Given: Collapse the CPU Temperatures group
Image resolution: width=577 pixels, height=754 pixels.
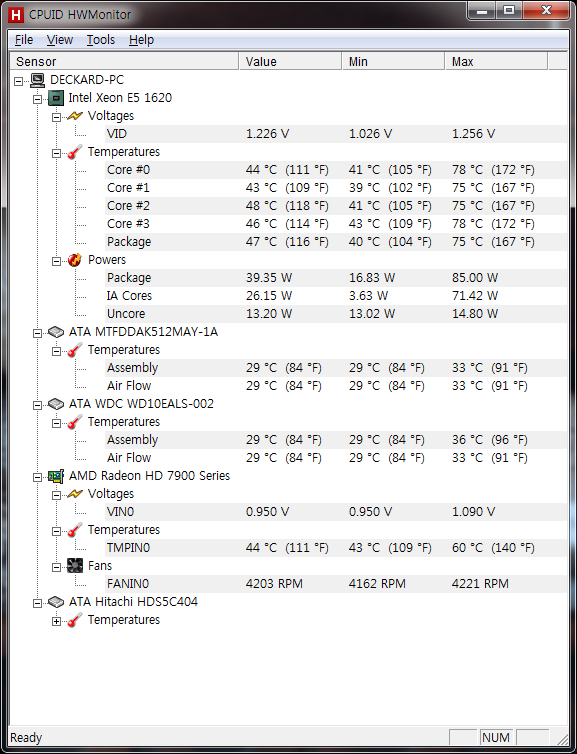Looking at the screenshot, I should coord(56,153).
